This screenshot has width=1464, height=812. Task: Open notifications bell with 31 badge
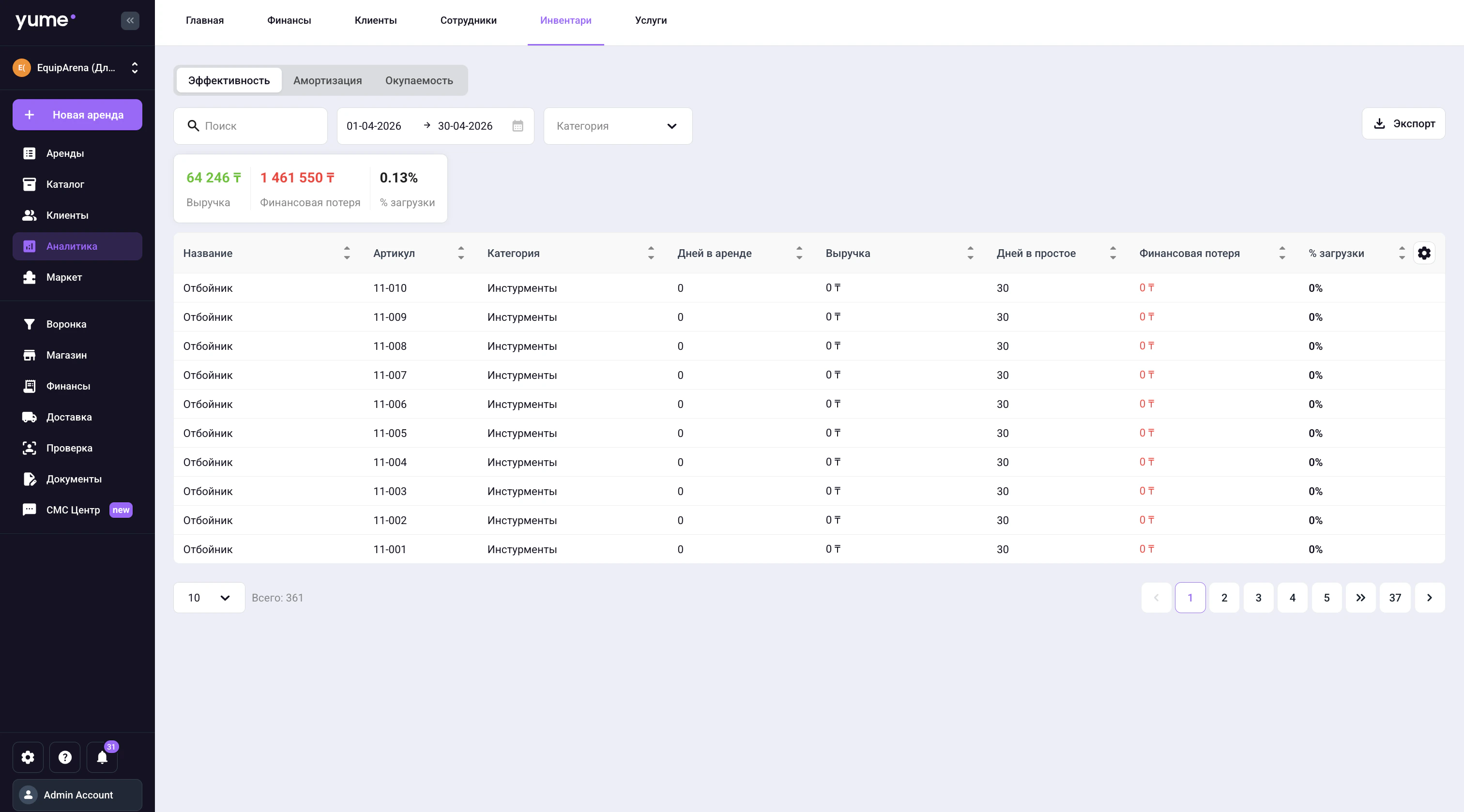[102, 757]
